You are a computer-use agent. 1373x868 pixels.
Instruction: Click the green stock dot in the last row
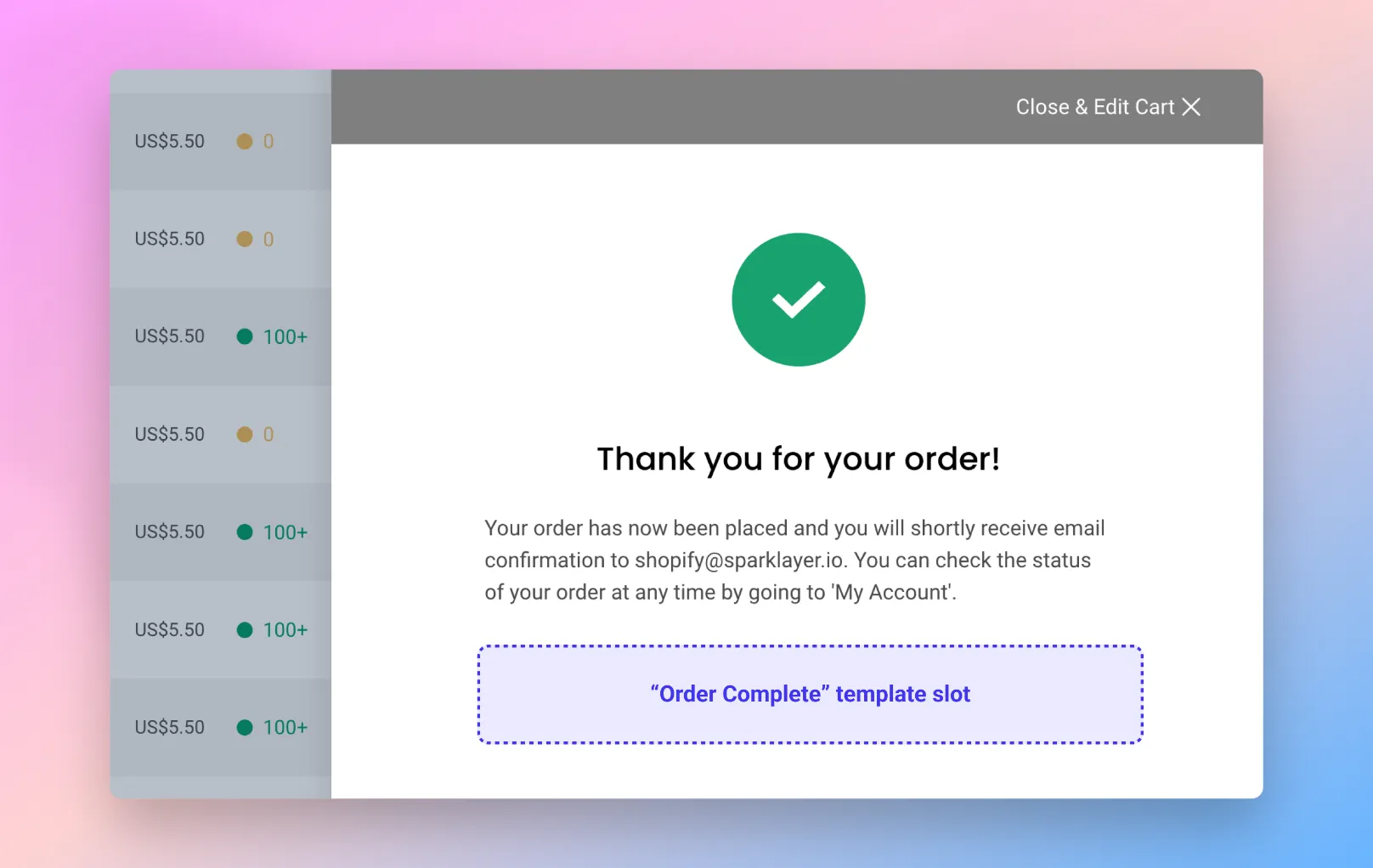pos(245,727)
